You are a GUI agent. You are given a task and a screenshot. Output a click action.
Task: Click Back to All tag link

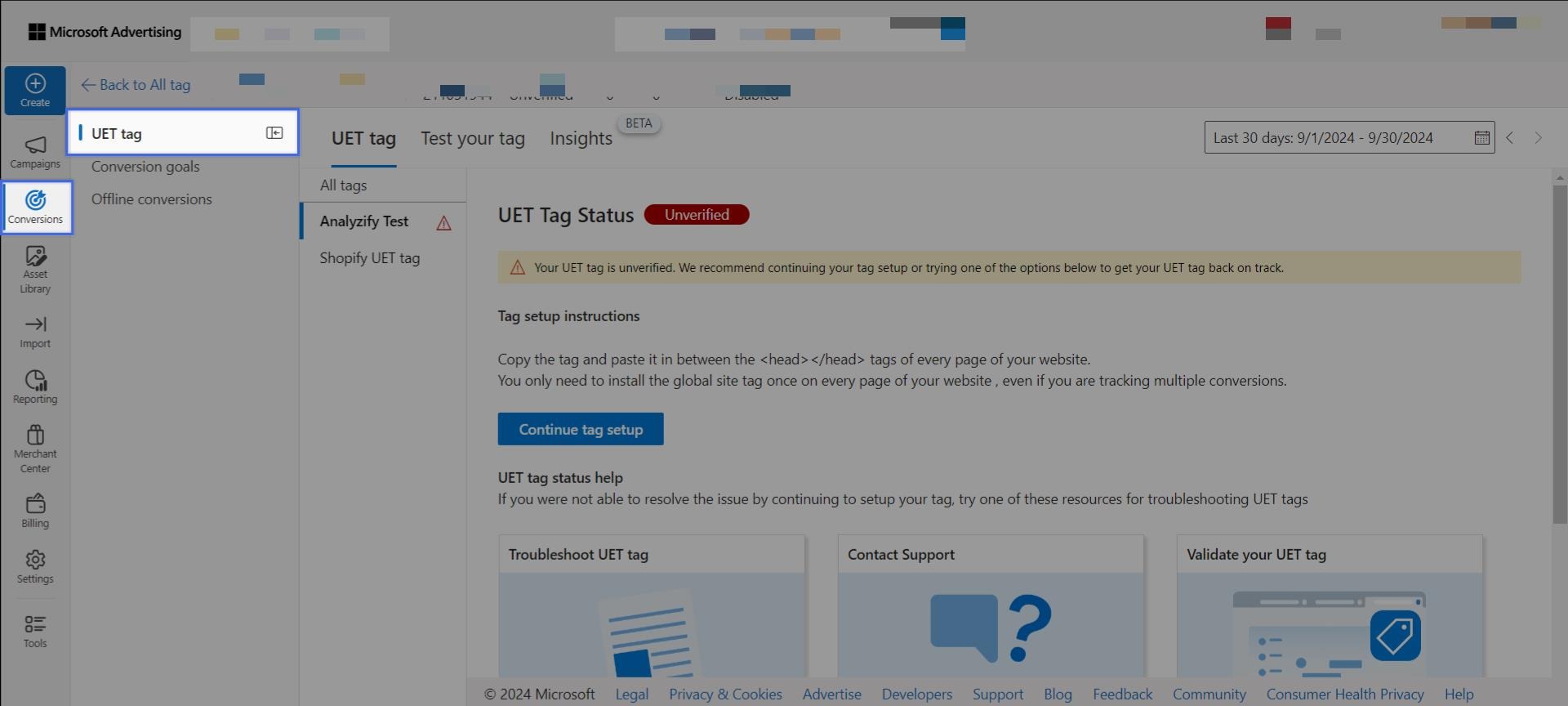coord(136,85)
